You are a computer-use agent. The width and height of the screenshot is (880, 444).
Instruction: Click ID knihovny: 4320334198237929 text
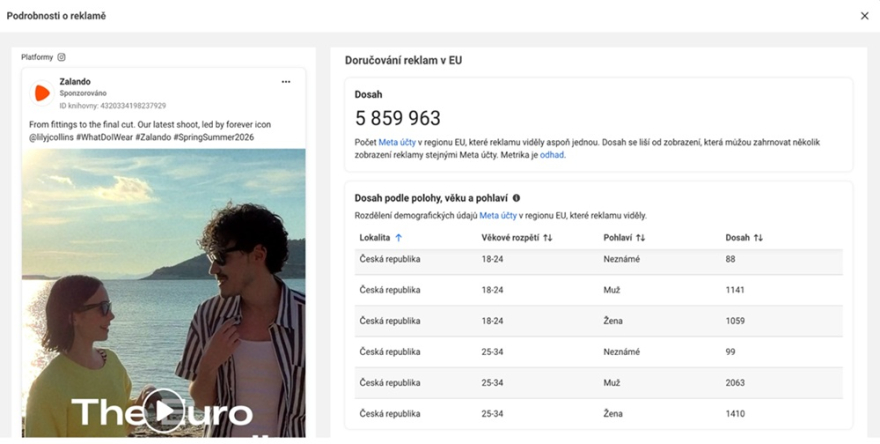tap(113, 106)
